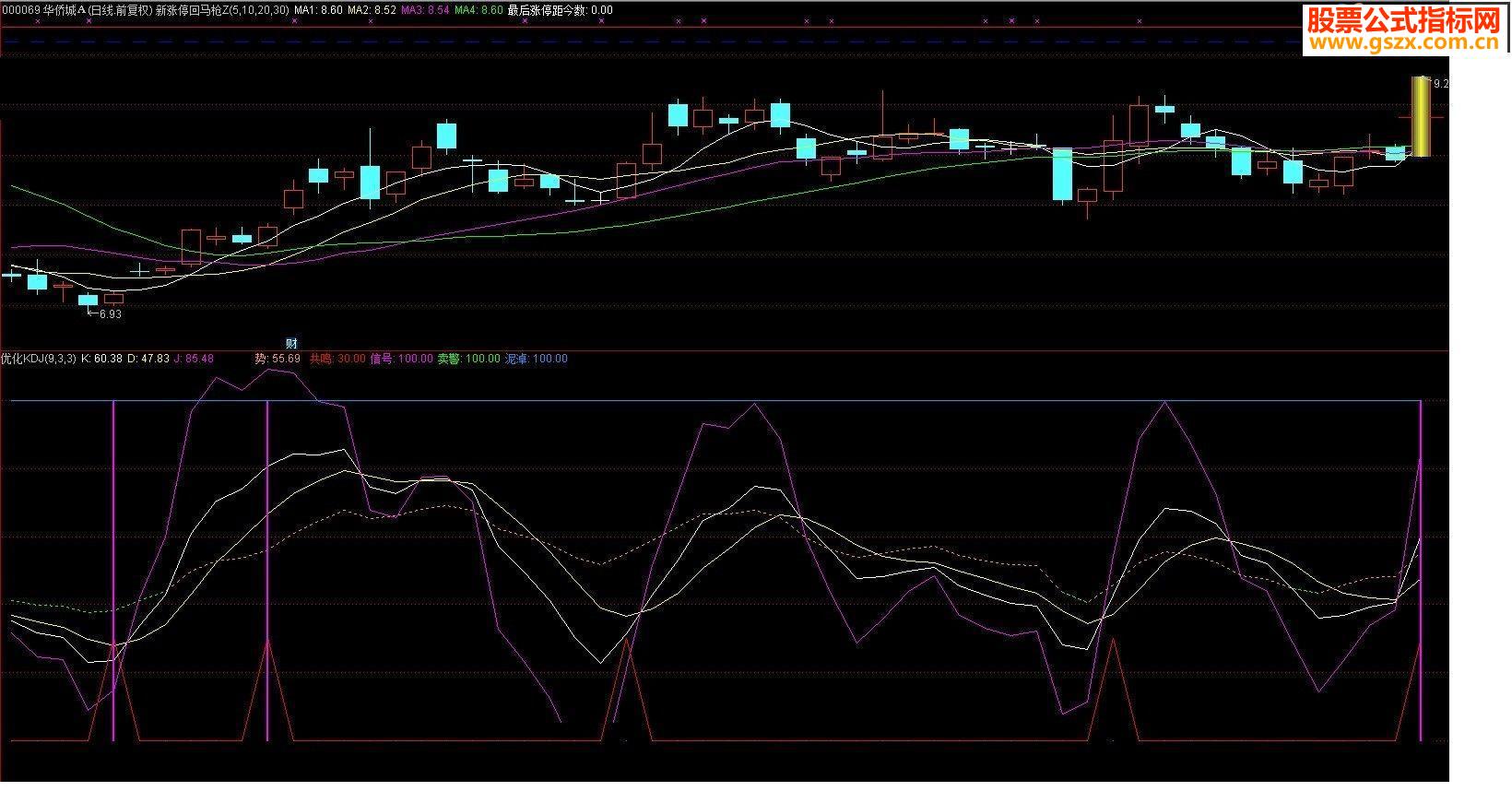Click the 信号: 100.00 value
This screenshot has height=803, width=1512.
tap(401, 359)
